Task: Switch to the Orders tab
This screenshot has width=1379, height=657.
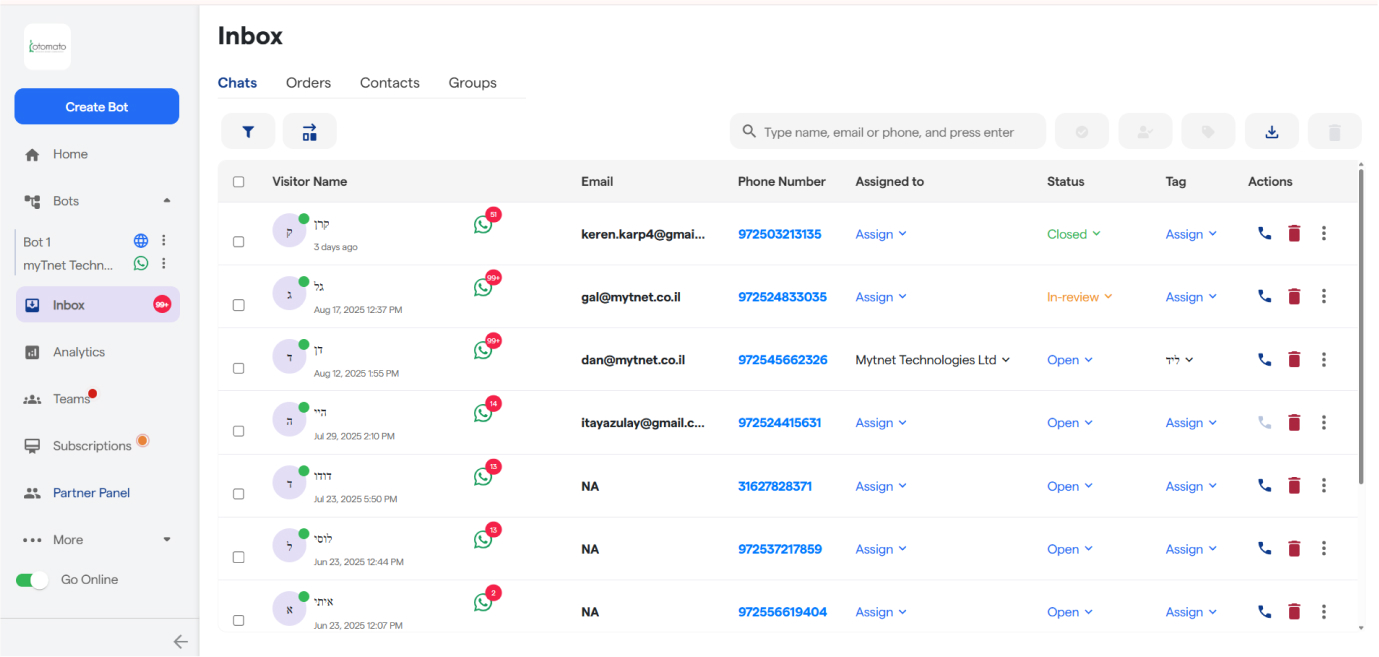Action: tap(308, 83)
